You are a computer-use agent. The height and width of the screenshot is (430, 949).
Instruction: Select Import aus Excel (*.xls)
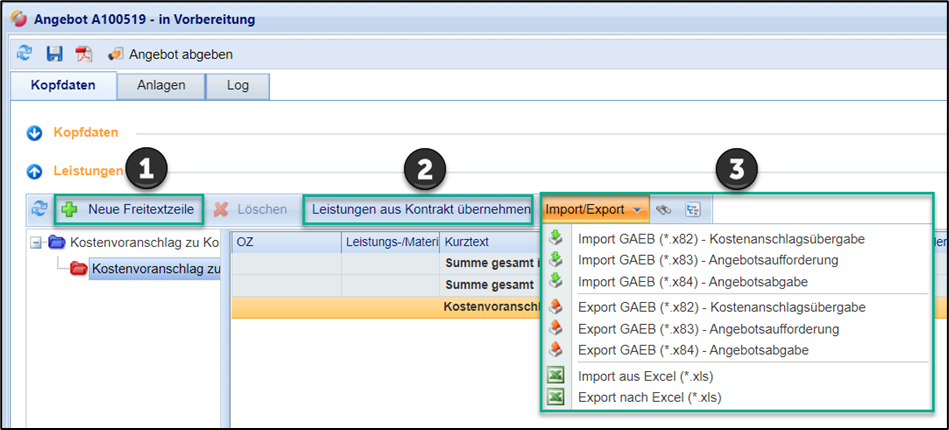[x=646, y=376]
